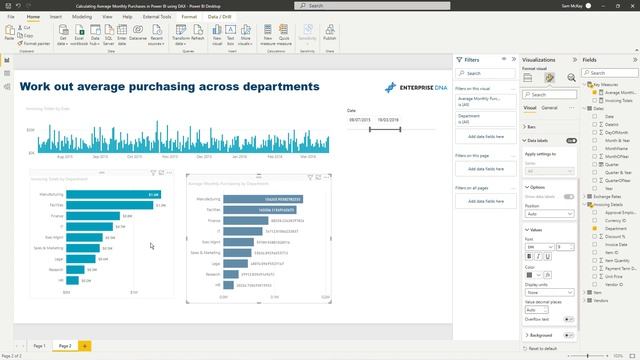Click the Fields pane search box
The height and width of the screenshot is (360, 640).
[x=610, y=73]
